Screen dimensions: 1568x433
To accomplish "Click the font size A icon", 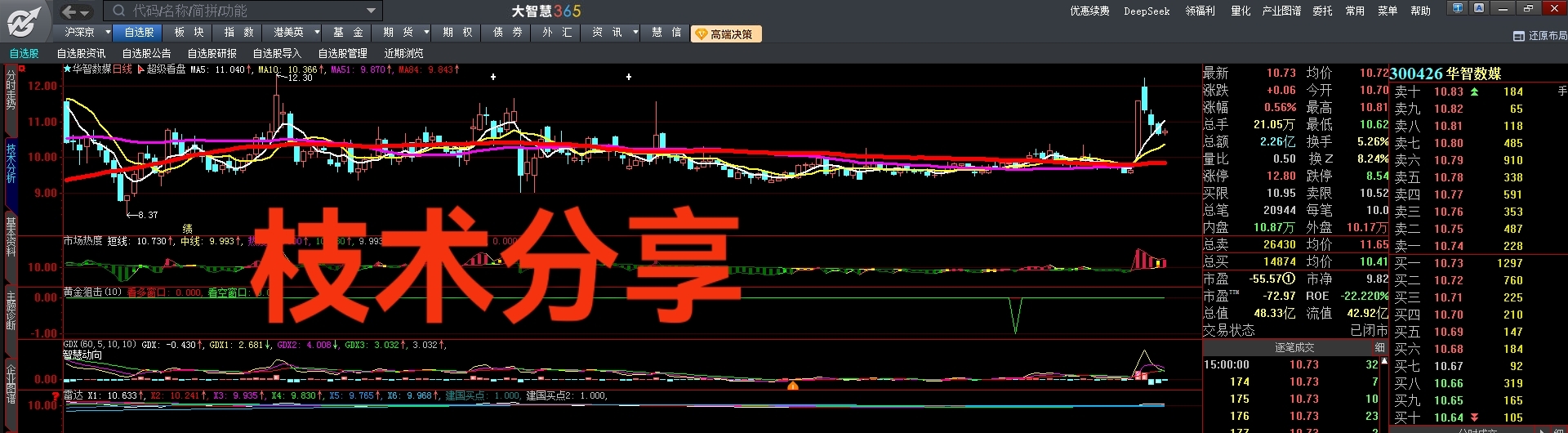I will [1479, 7].
